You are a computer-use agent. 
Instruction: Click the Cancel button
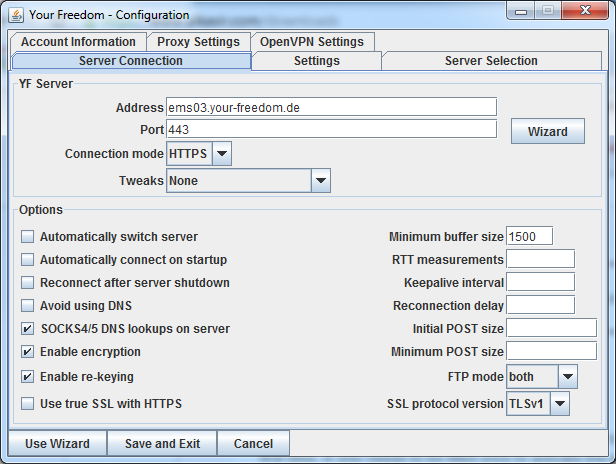253,444
